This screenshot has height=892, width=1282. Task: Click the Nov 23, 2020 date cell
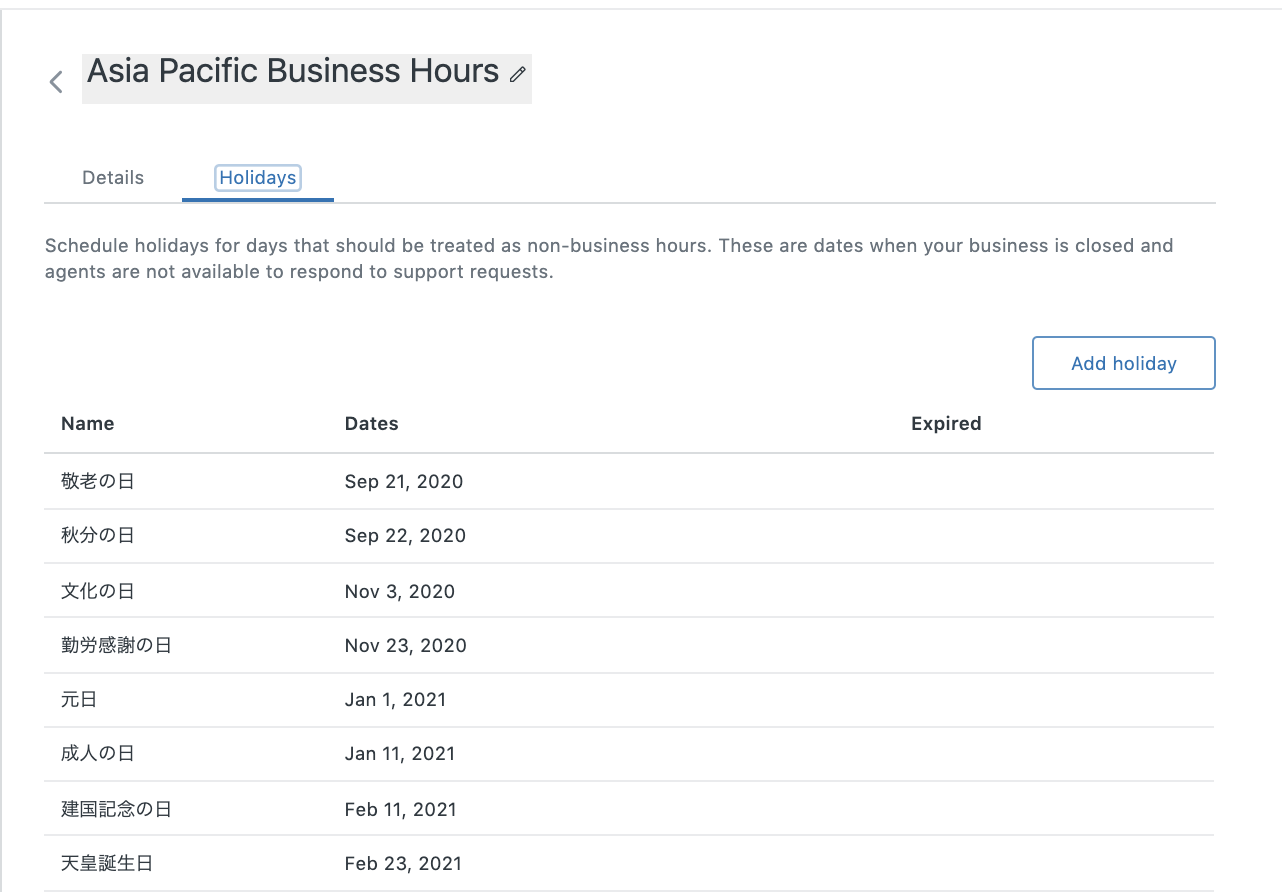405,646
